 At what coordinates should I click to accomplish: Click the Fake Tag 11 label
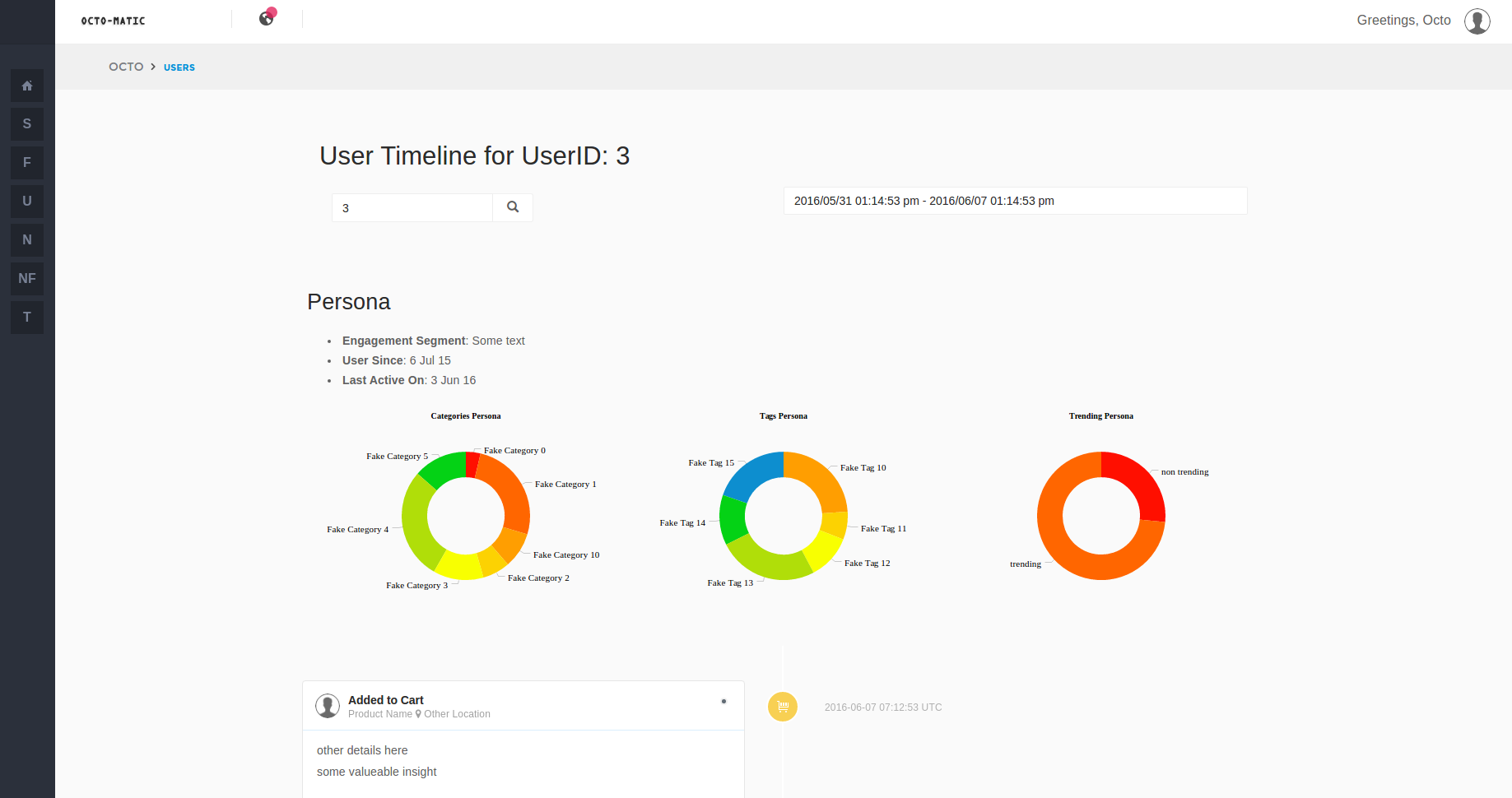click(x=883, y=529)
